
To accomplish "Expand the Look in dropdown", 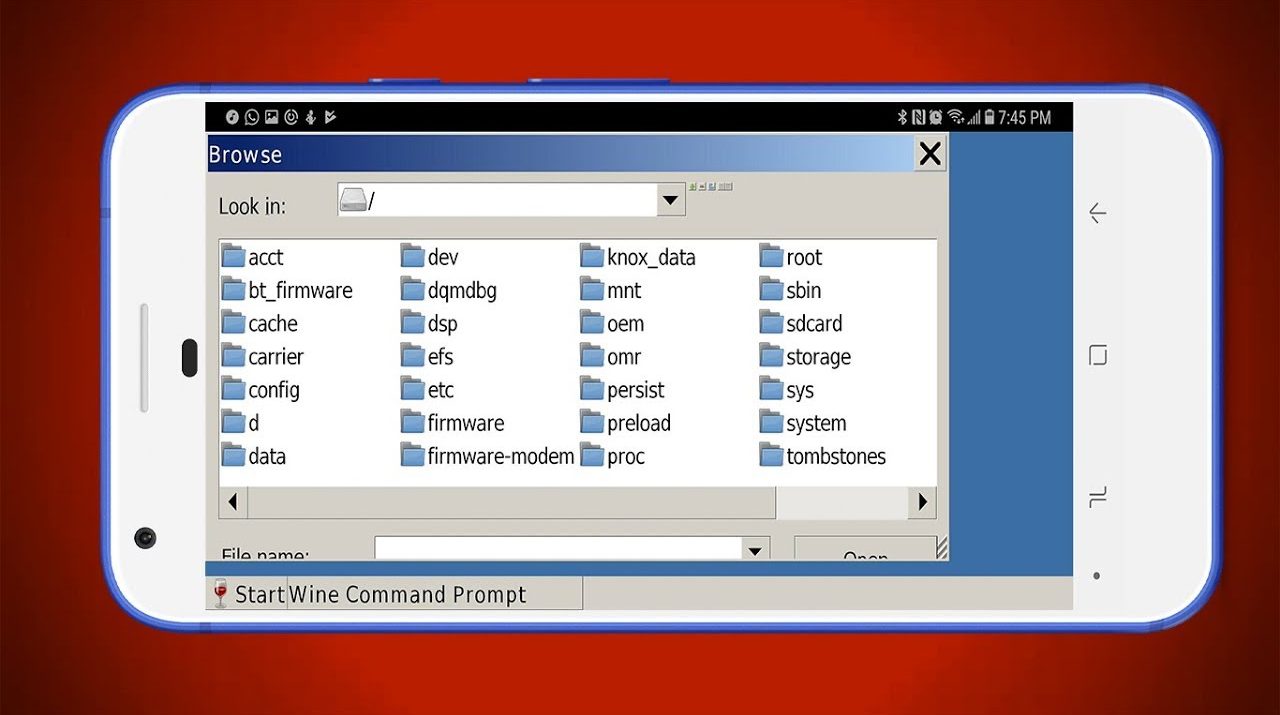I will 670,200.
